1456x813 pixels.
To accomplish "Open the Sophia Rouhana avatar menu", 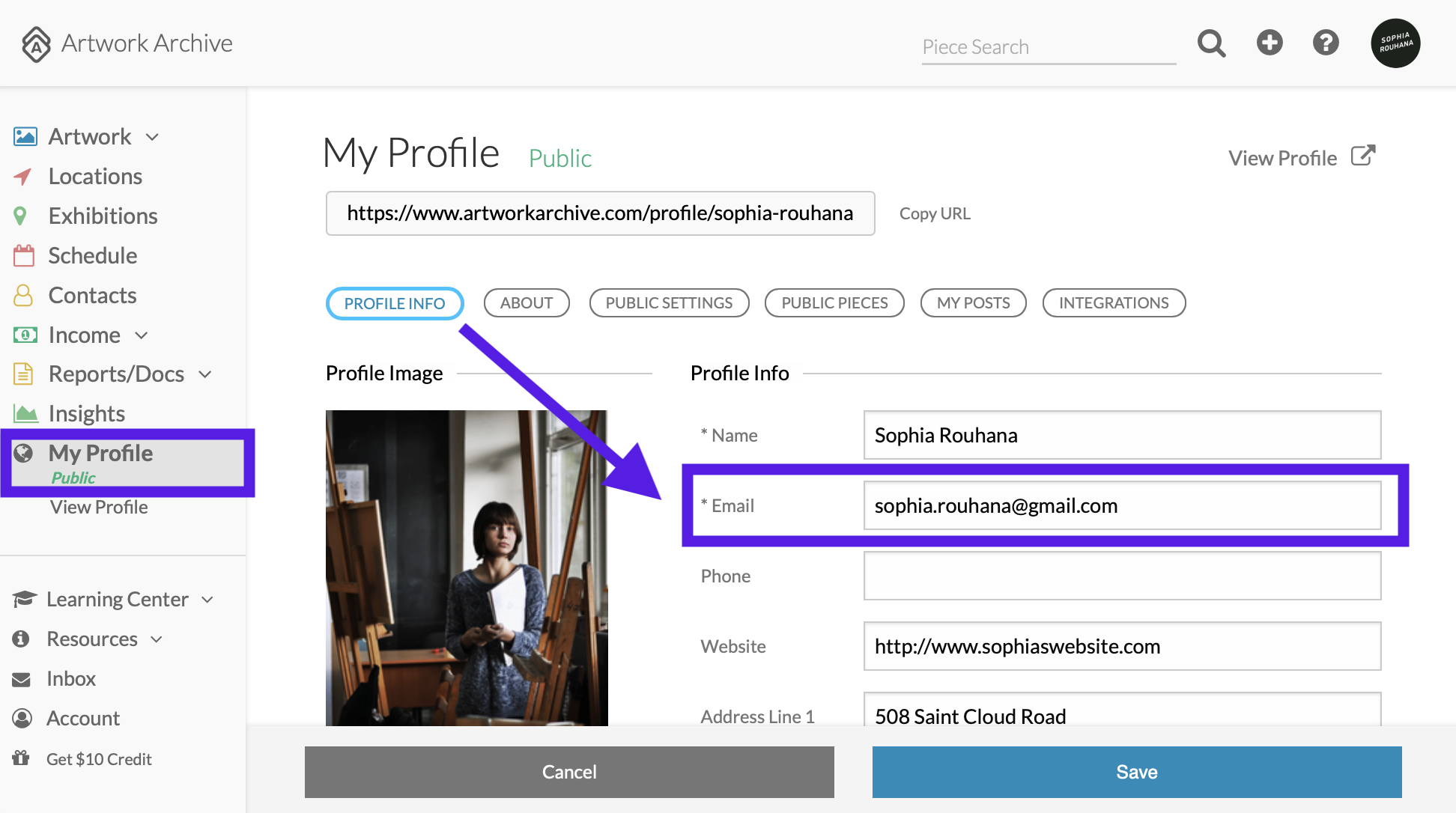I will pos(1395,43).
